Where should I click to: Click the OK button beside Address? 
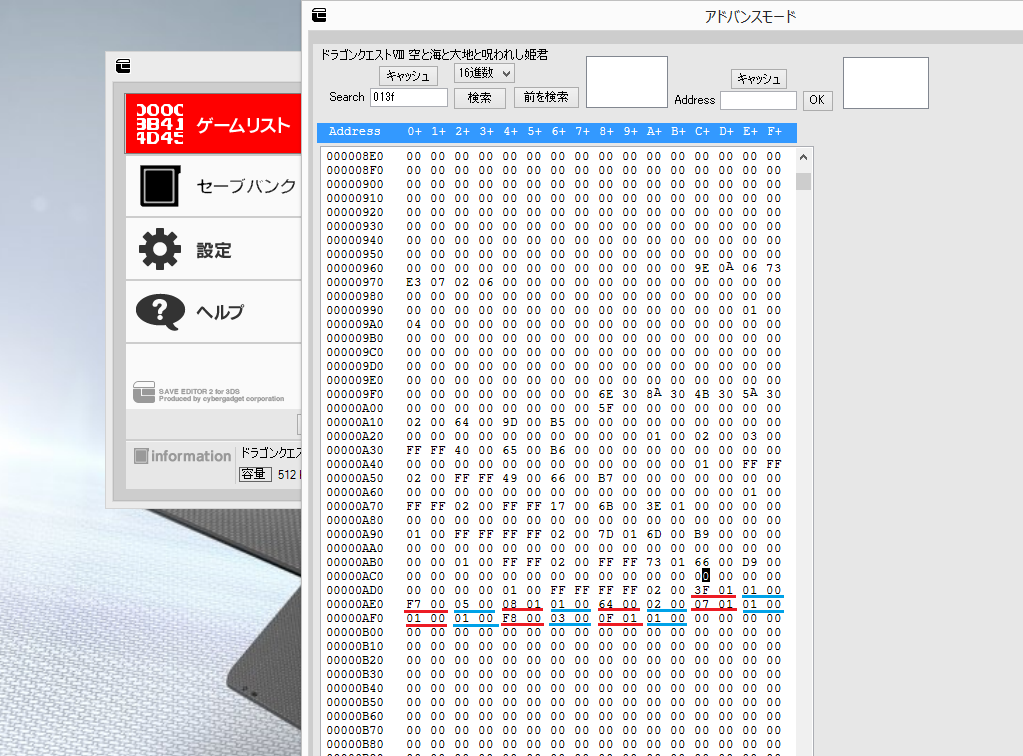(817, 100)
